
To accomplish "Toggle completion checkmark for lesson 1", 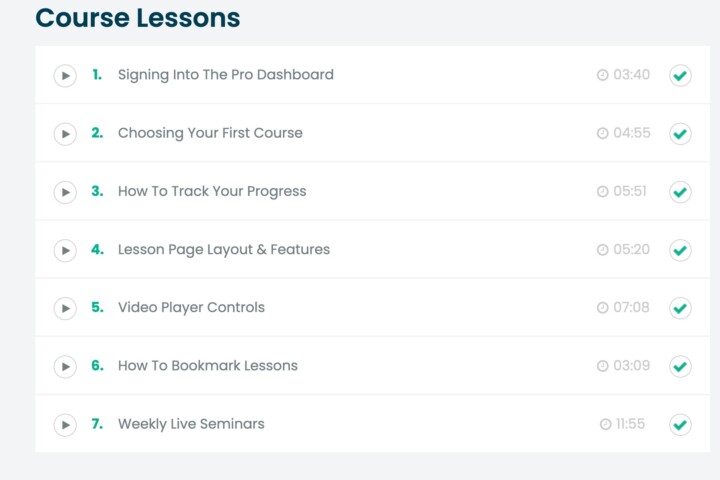I will pos(680,75).
